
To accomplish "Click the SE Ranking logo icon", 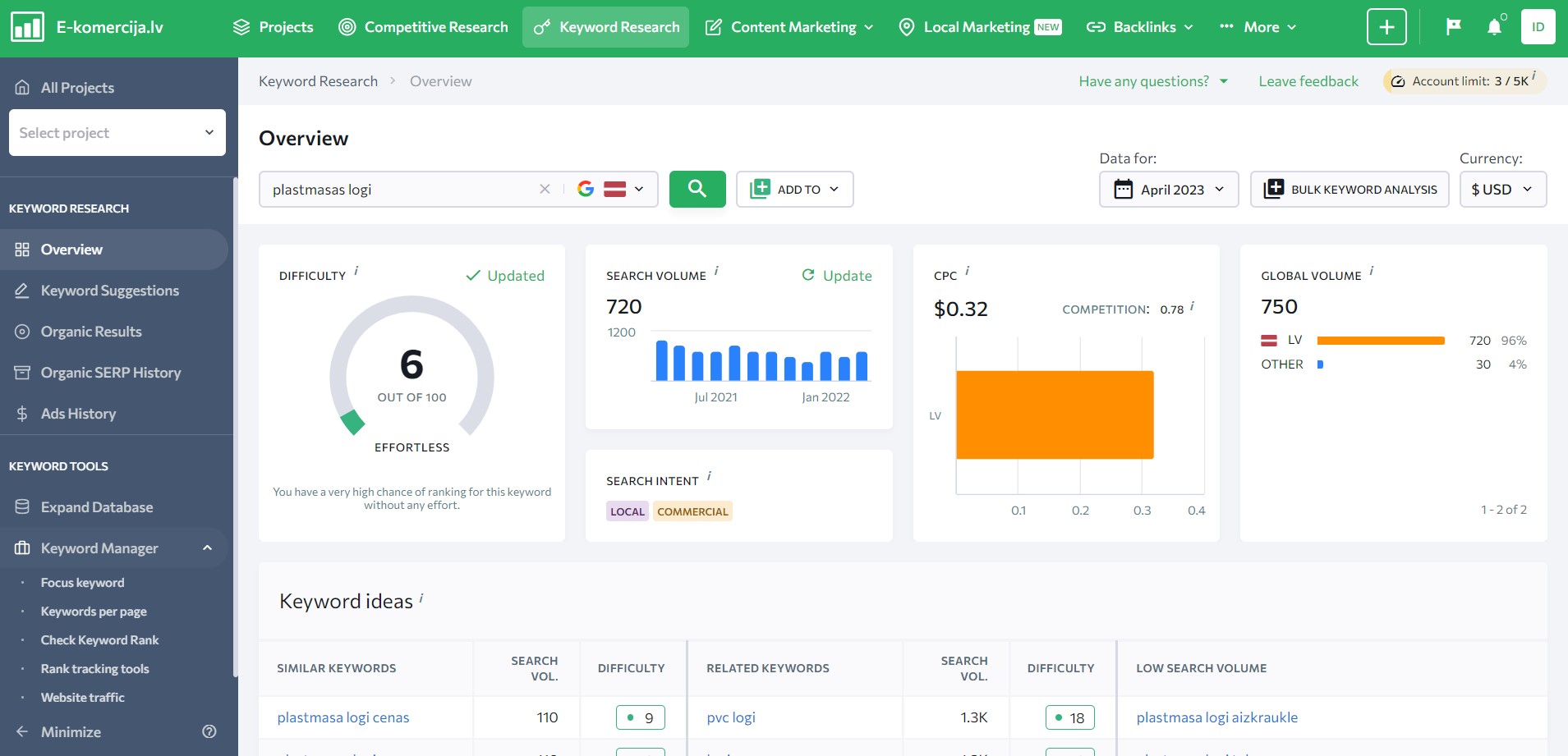I will (x=27, y=27).
